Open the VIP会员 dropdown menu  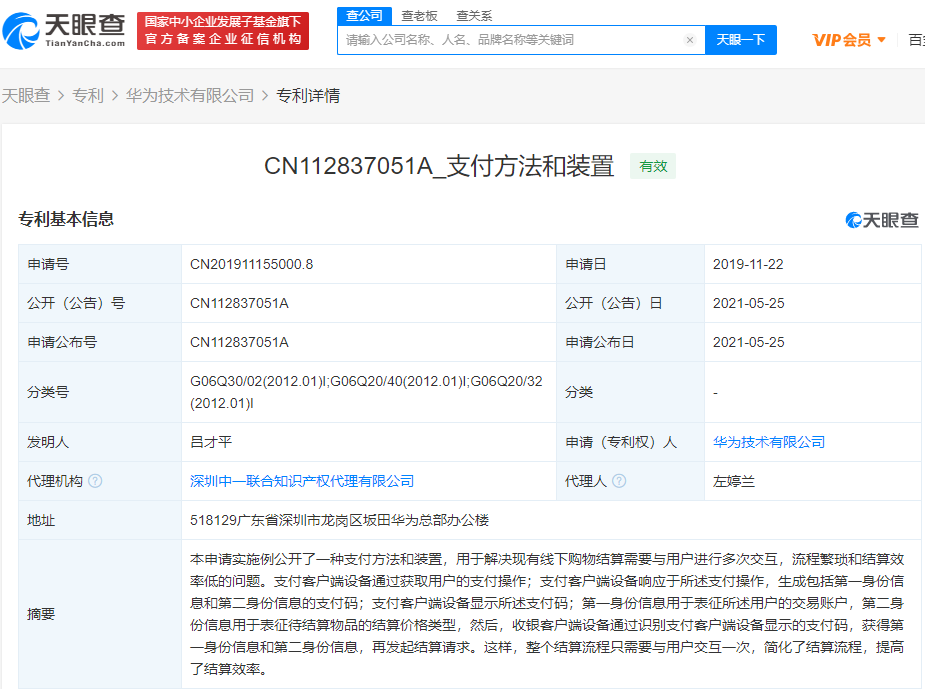pyautogui.click(x=849, y=40)
